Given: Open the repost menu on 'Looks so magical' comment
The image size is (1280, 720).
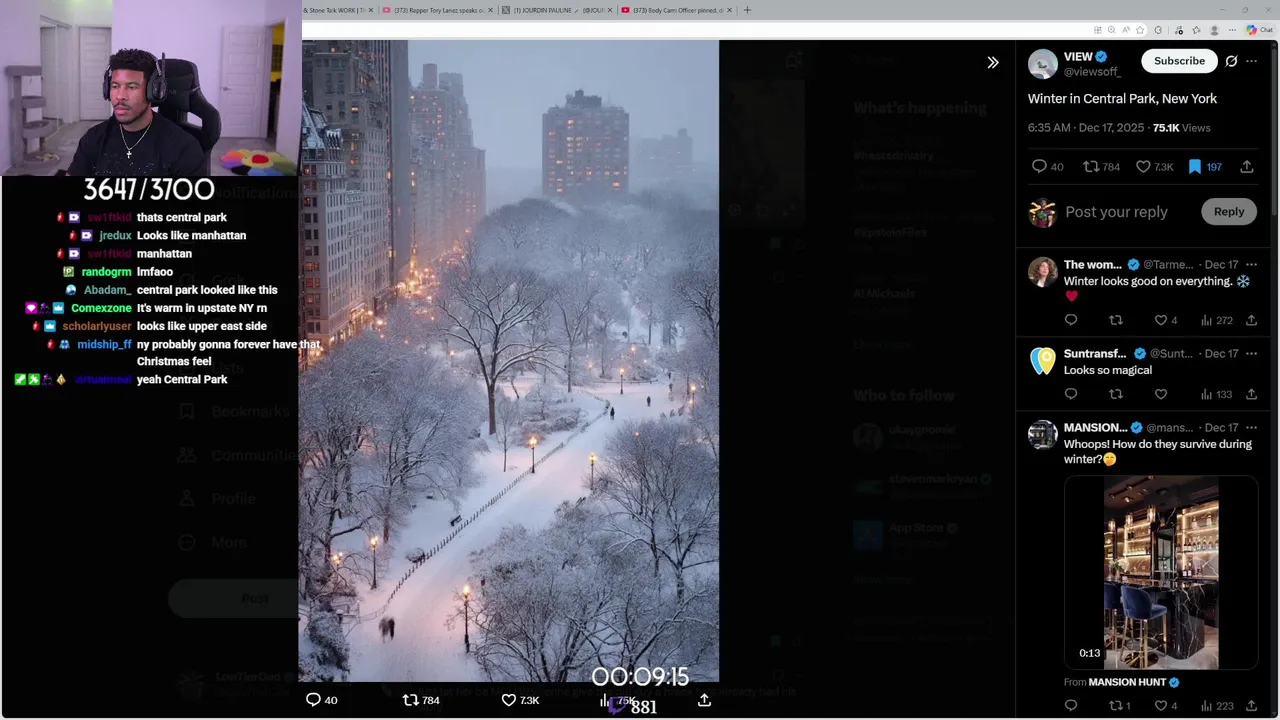Looking at the screenshot, I should (x=1116, y=394).
